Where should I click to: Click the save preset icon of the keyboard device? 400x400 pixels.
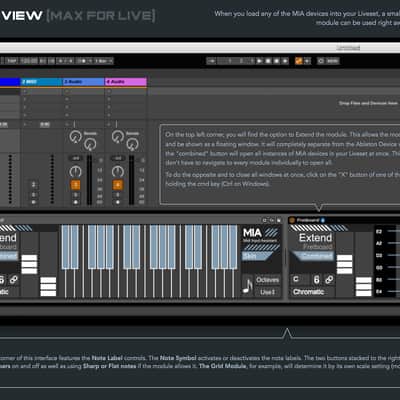pyautogui.click(x=279, y=220)
